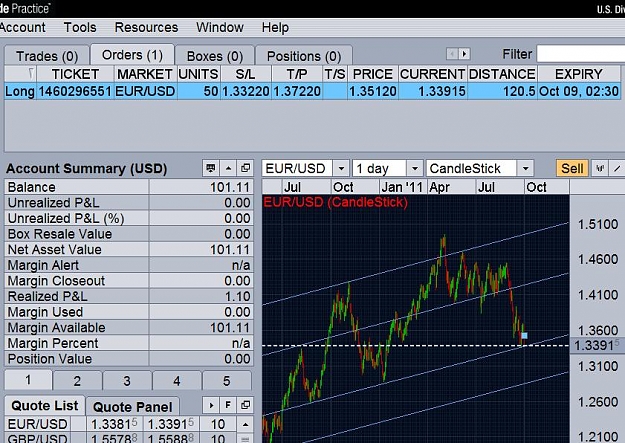Image resolution: width=625 pixels, height=443 pixels.
Task: Switch to layout tab 3
Action: [x=127, y=381]
